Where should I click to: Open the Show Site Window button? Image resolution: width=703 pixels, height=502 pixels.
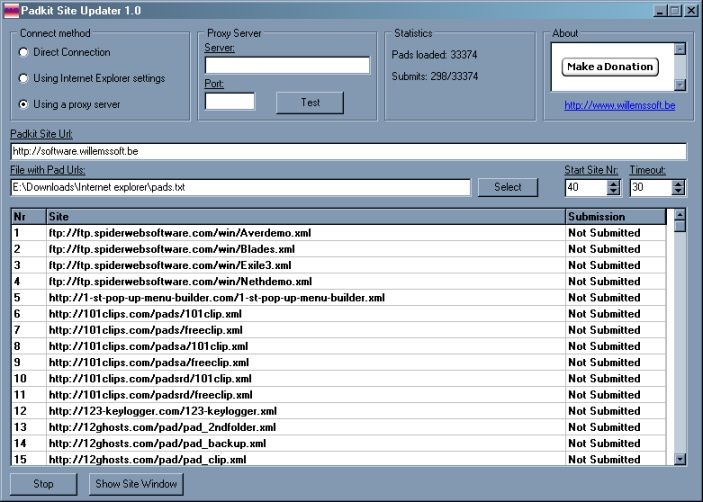click(135, 485)
